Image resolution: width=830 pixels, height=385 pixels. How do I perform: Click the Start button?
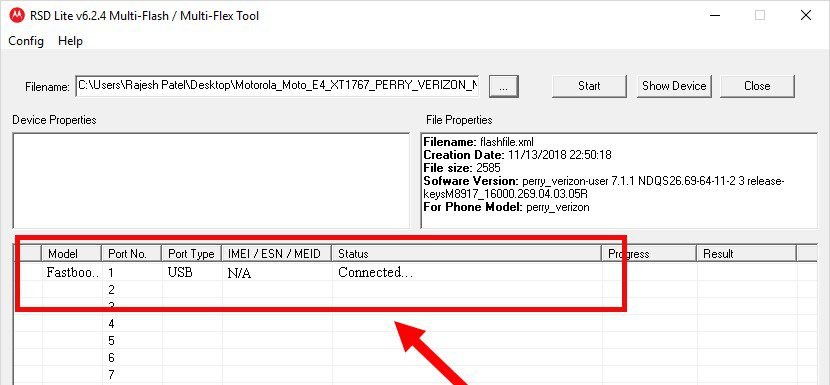(x=589, y=86)
